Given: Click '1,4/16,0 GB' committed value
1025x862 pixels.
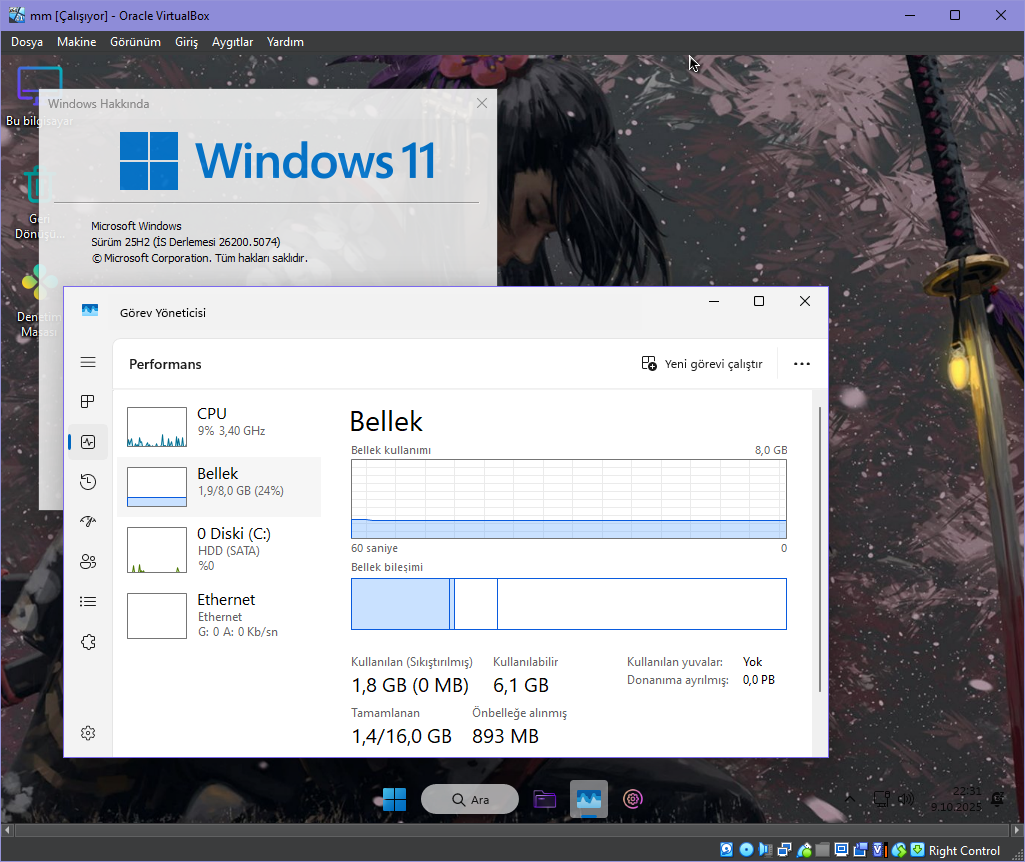Looking at the screenshot, I should (x=401, y=736).
